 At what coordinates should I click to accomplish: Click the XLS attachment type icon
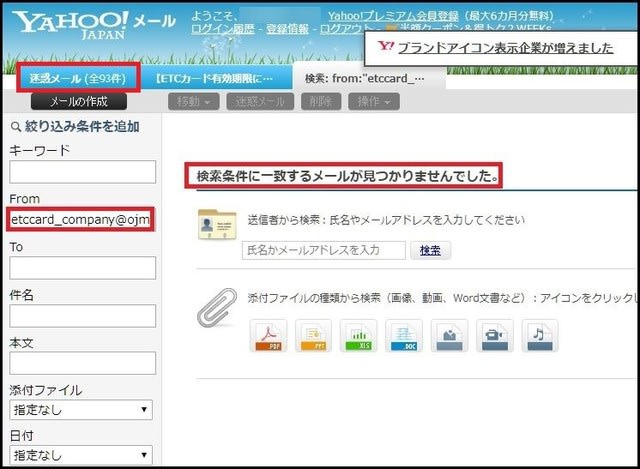(358, 336)
